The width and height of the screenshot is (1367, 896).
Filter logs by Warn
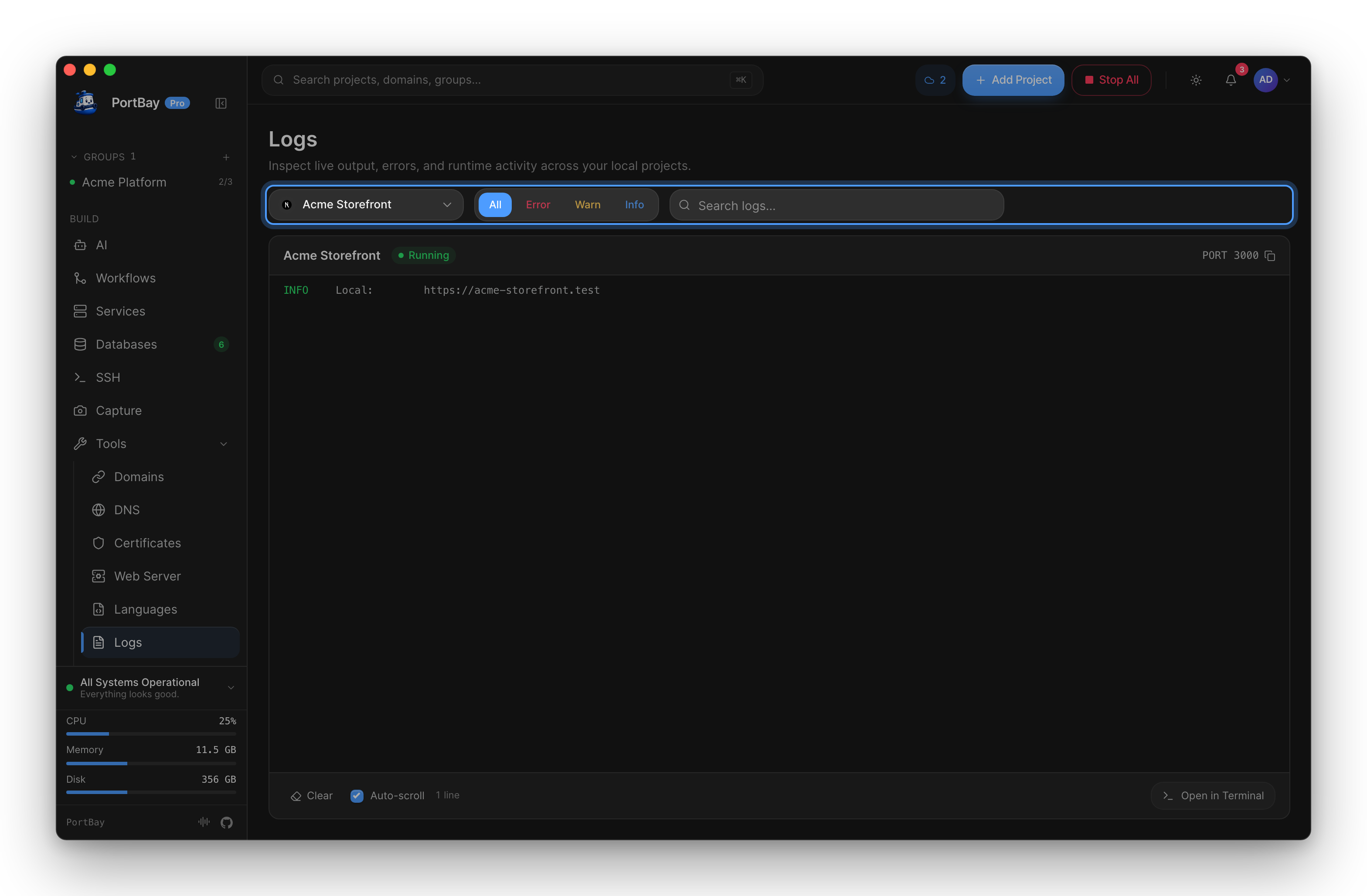point(588,204)
